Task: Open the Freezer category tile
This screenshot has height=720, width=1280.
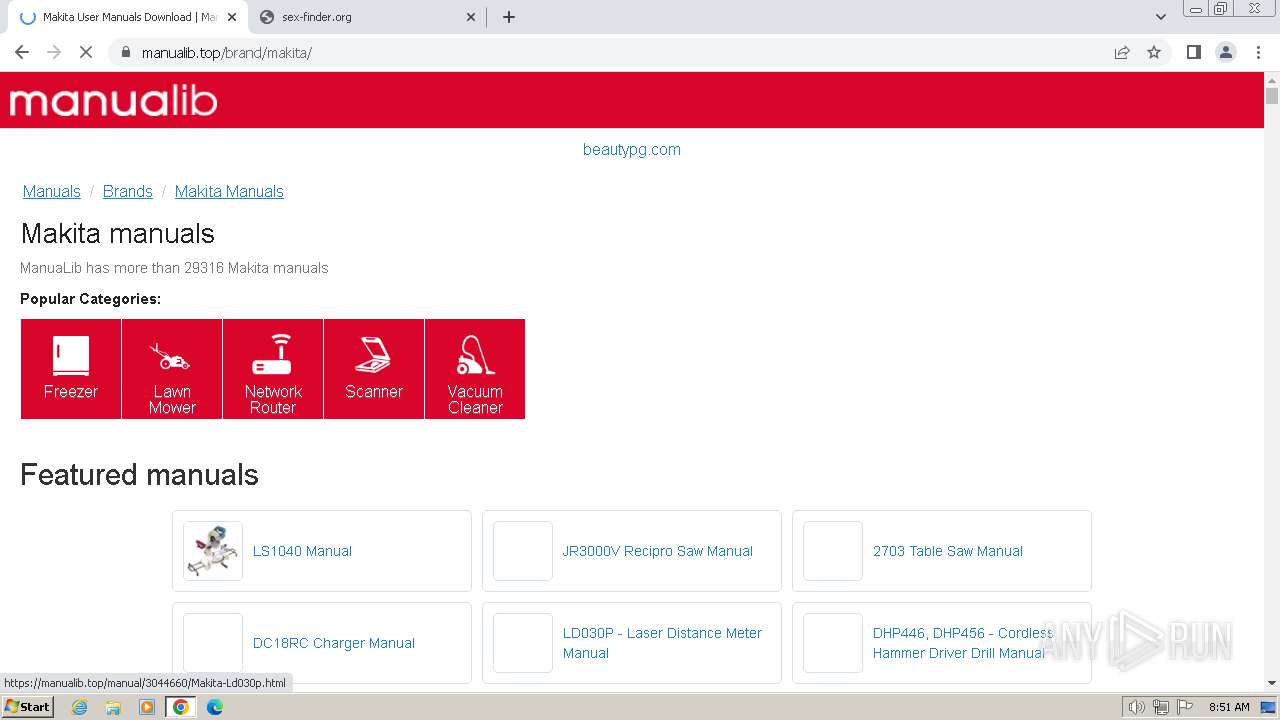Action: pos(71,369)
